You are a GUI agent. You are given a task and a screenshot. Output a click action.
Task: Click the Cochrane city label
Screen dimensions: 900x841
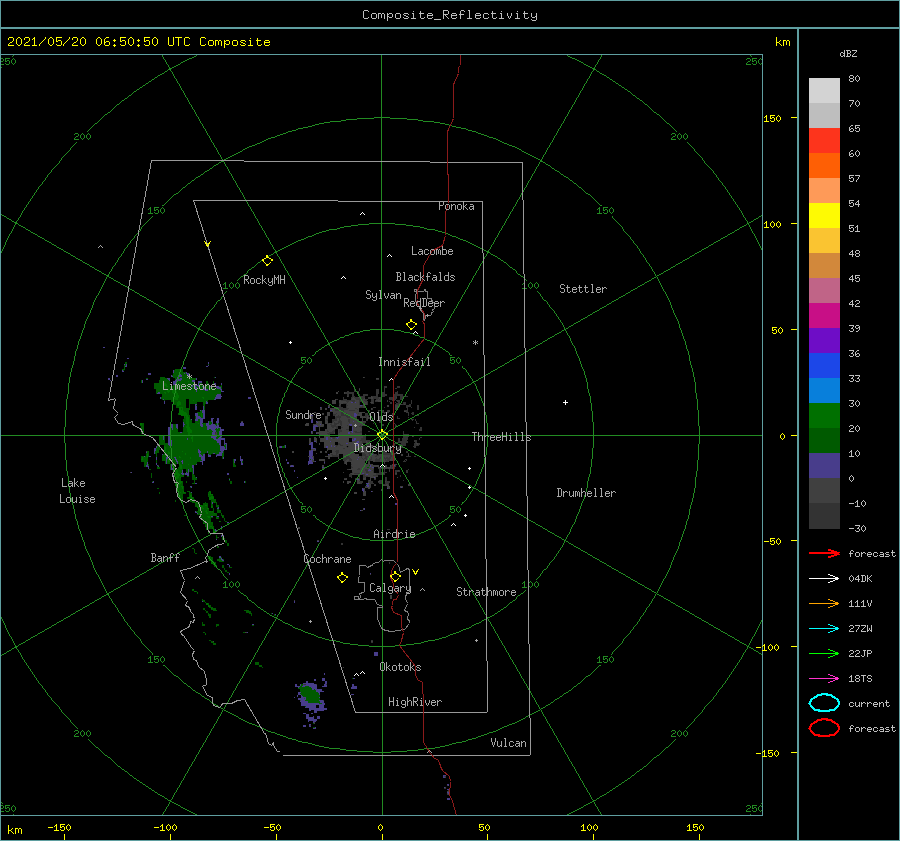point(327,559)
